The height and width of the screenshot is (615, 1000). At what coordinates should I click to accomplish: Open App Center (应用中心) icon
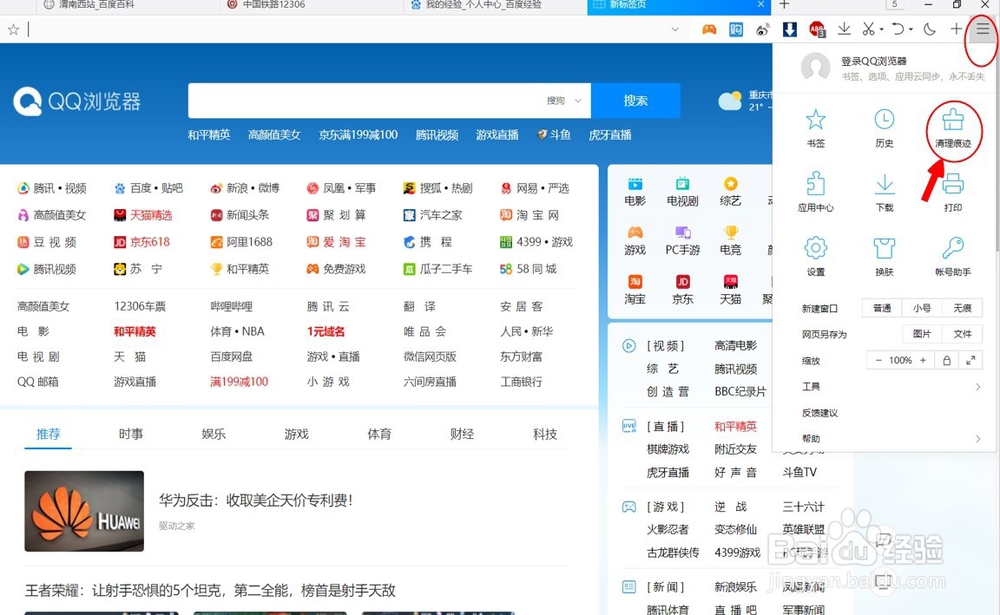tap(816, 191)
